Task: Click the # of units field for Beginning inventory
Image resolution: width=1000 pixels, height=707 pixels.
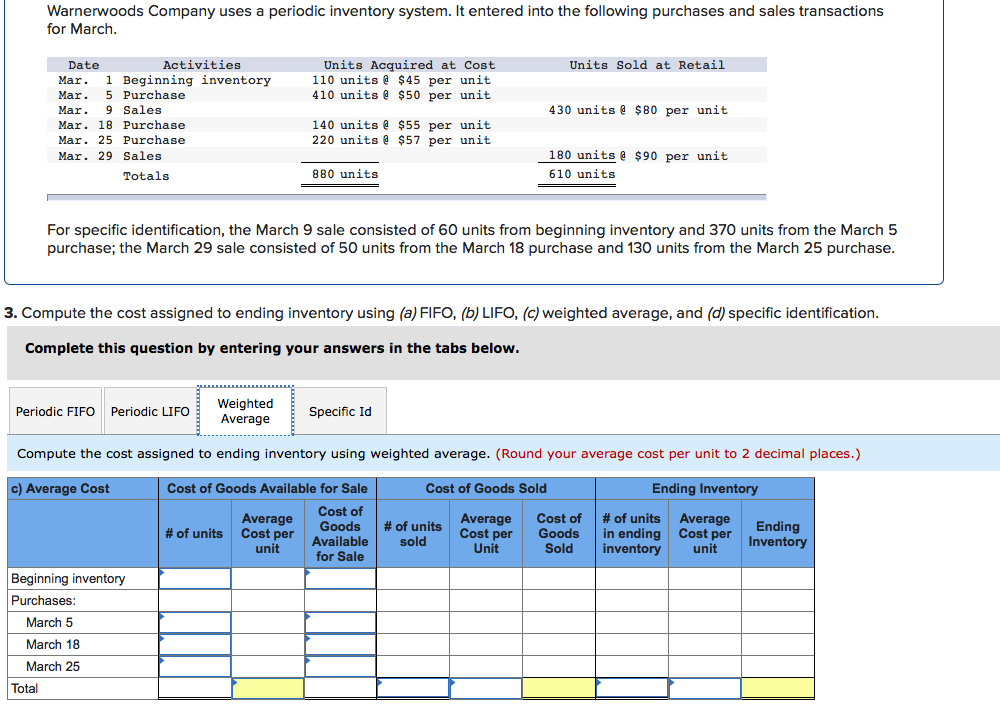Action: tap(195, 578)
